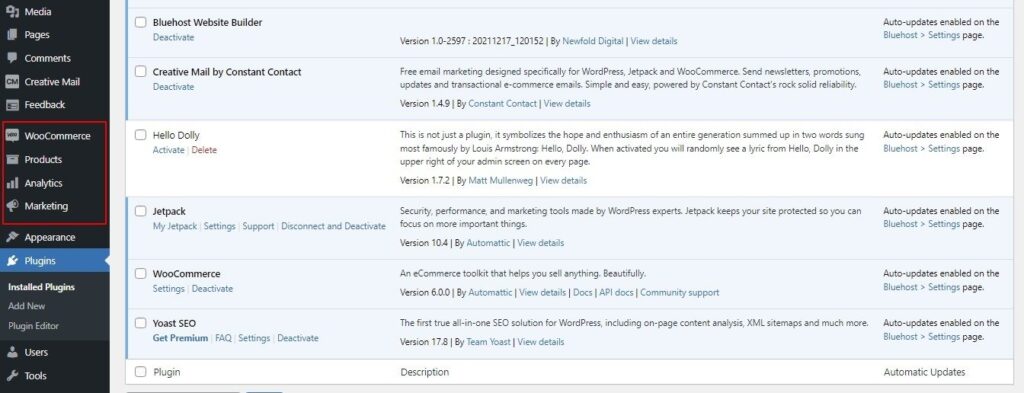Image resolution: width=1024 pixels, height=393 pixels.
Task: Open the Newfold Digital author link
Action: (x=593, y=41)
